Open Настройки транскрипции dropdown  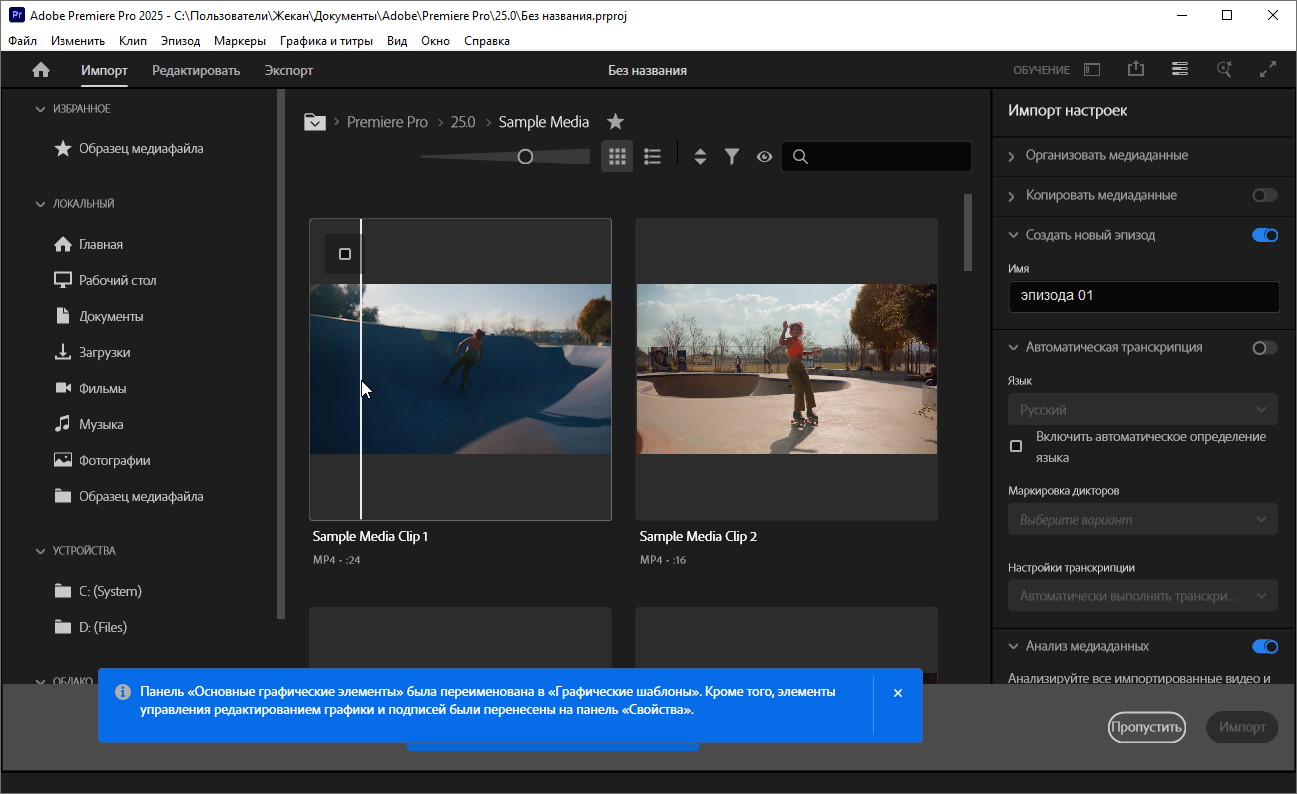(1143, 595)
